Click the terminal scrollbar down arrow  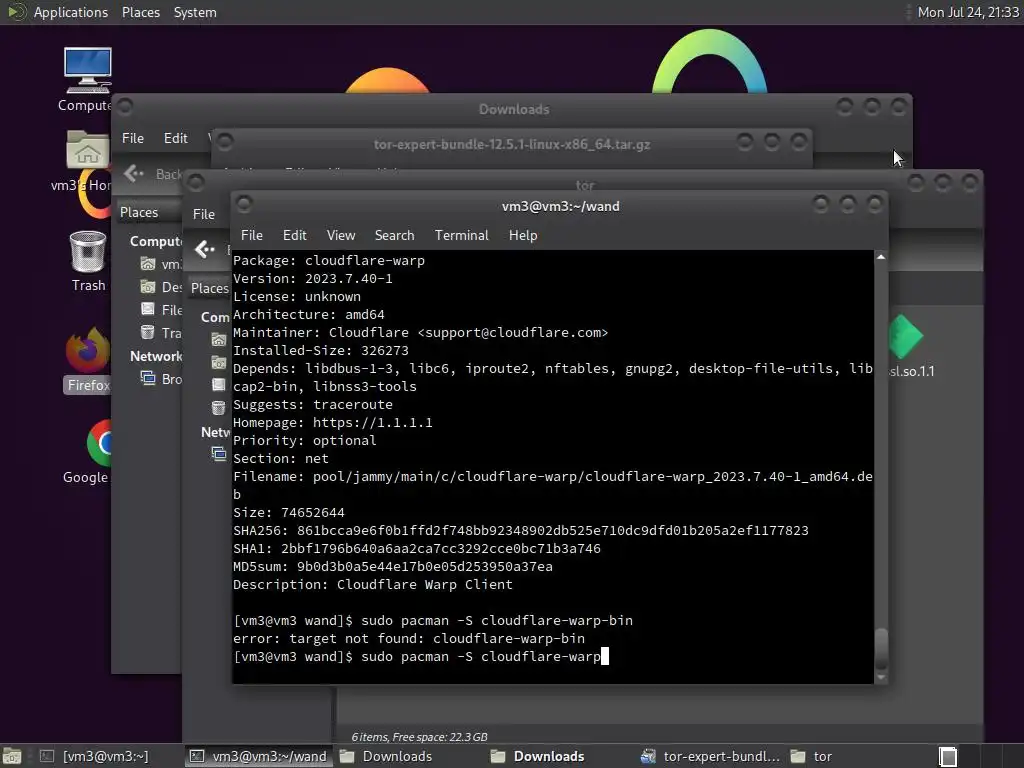[x=881, y=678]
